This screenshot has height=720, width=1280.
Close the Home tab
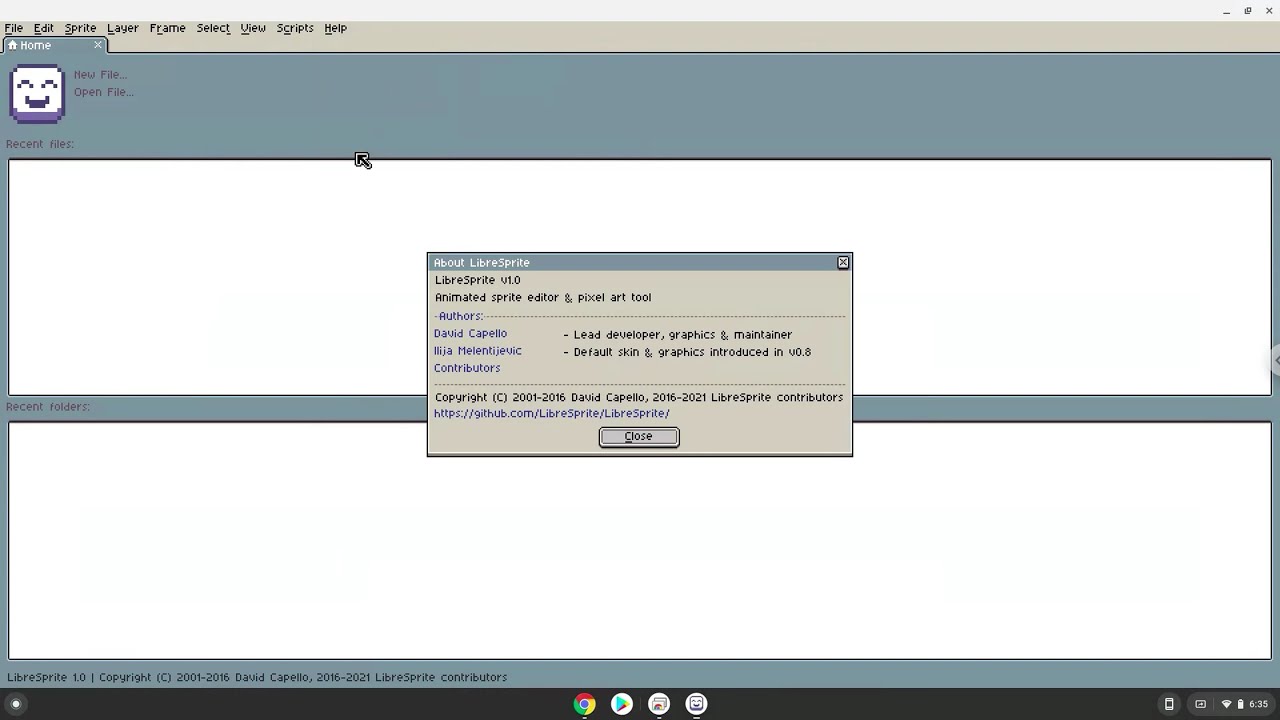pyautogui.click(x=98, y=45)
